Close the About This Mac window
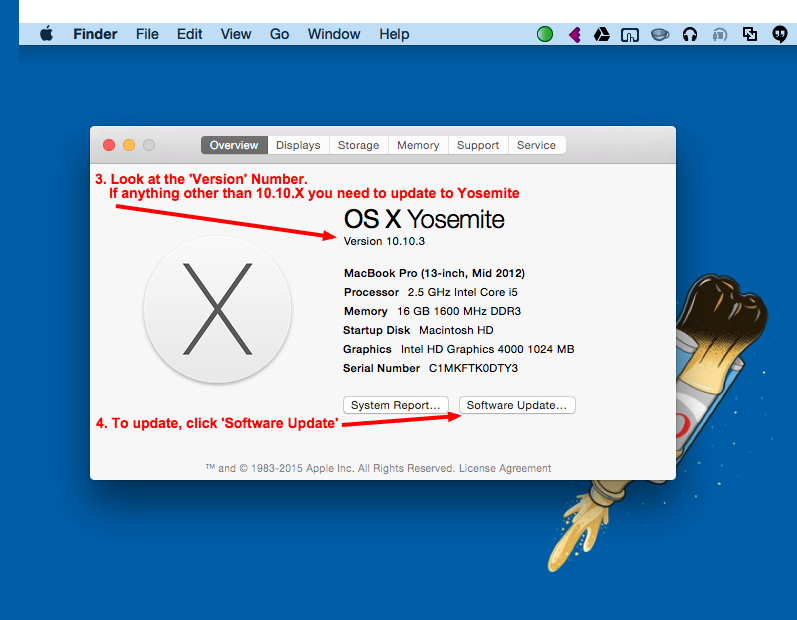 coord(109,145)
